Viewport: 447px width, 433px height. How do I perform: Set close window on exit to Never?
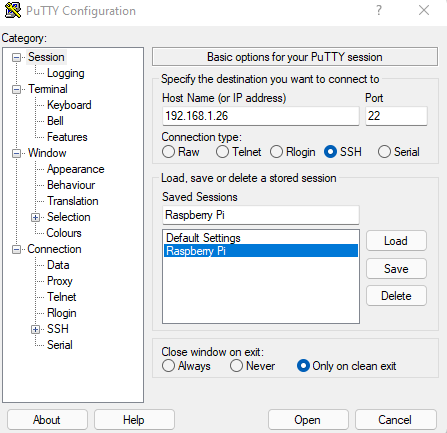click(x=236, y=366)
